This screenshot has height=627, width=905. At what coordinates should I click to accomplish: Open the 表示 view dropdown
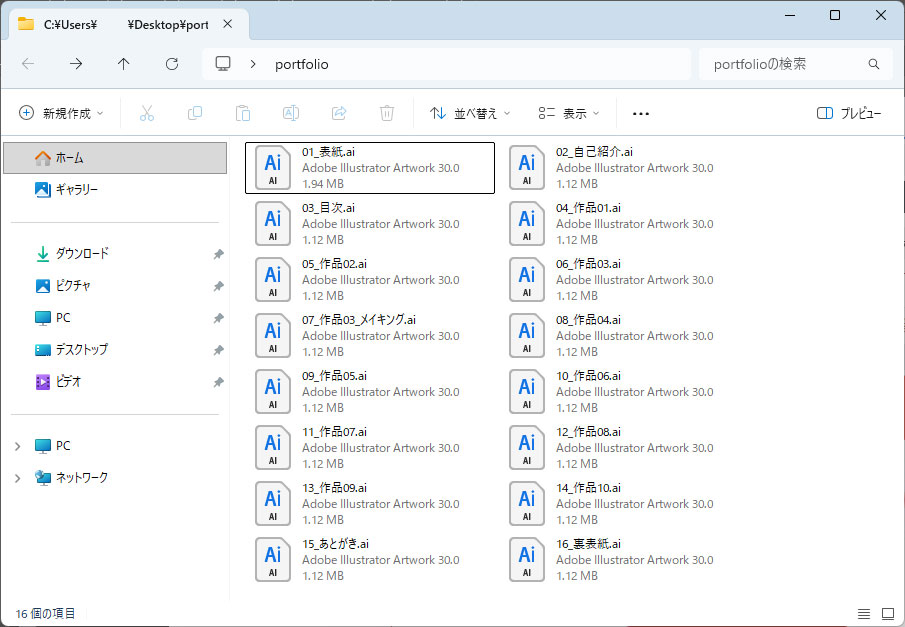point(569,114)
